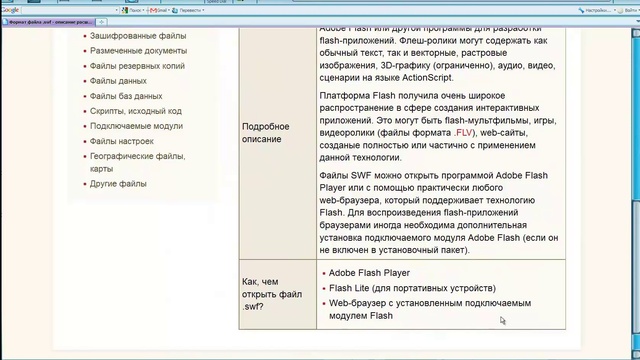Select the Формат файла .swf browser tab
Image resolution: width=640 pixels, height=360 pixels.
click(x=48, y=22)
